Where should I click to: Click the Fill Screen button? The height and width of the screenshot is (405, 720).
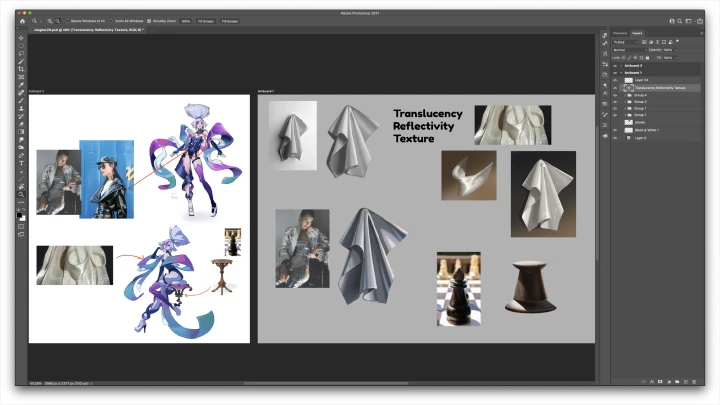click(x=230, y=21)
